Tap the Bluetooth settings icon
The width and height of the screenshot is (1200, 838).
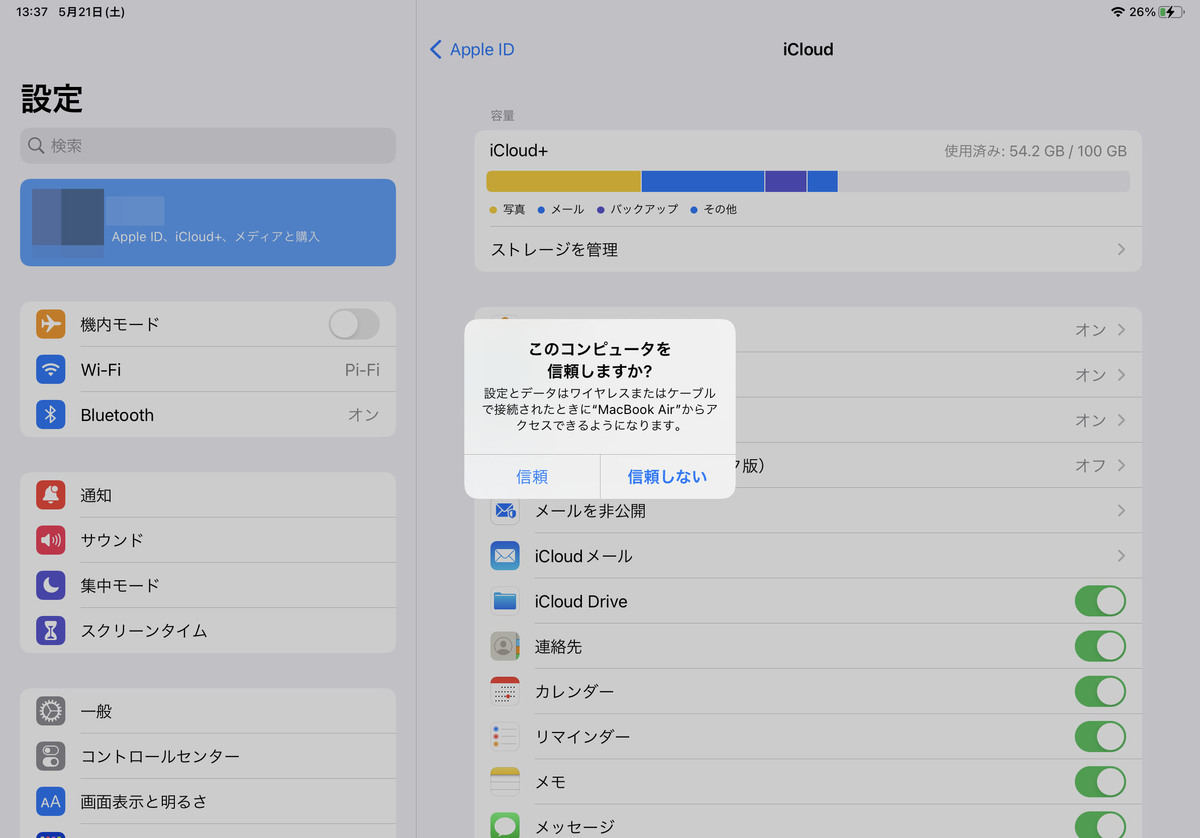51,414
